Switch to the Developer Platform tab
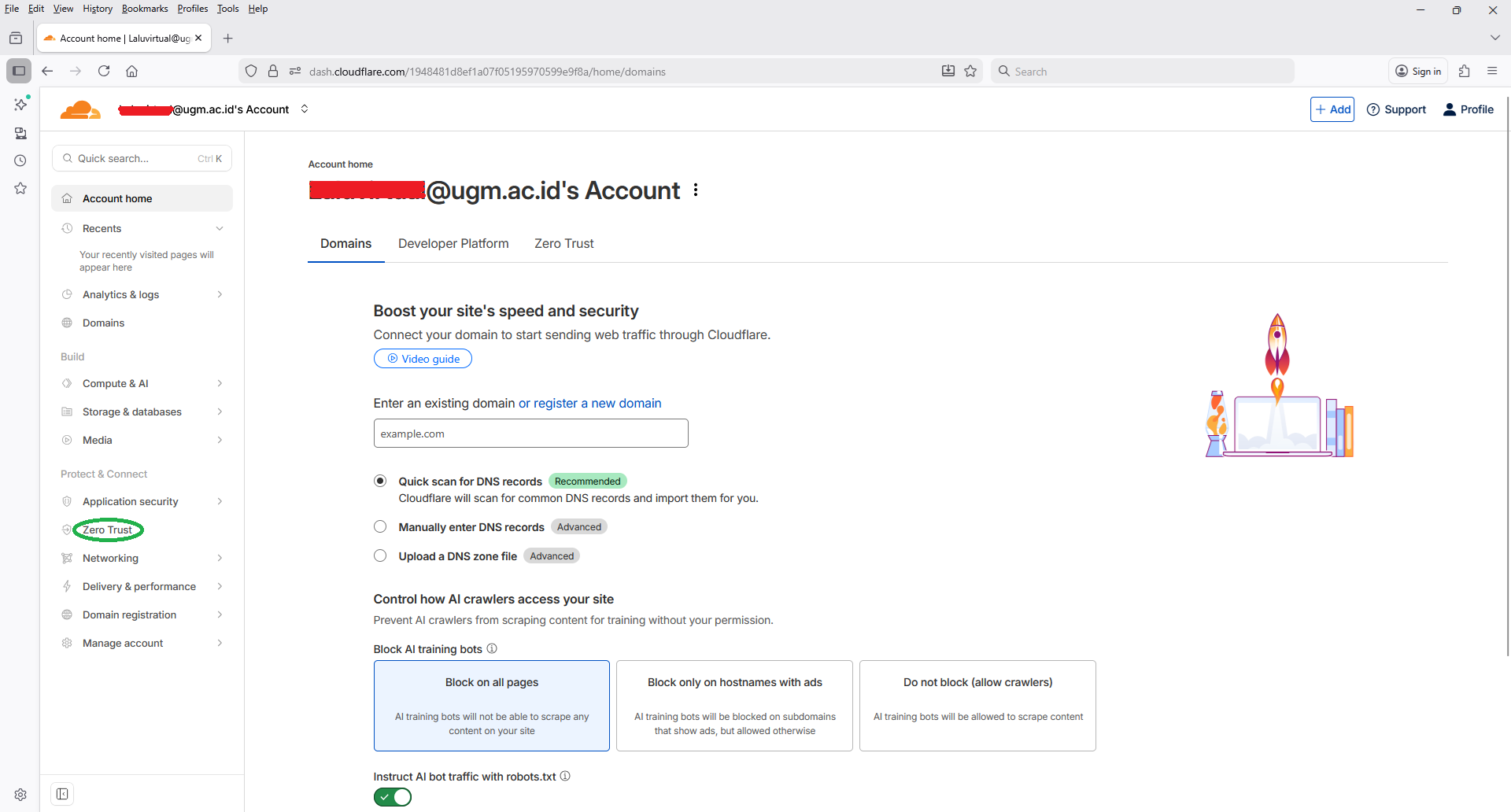 coord(453,244)
